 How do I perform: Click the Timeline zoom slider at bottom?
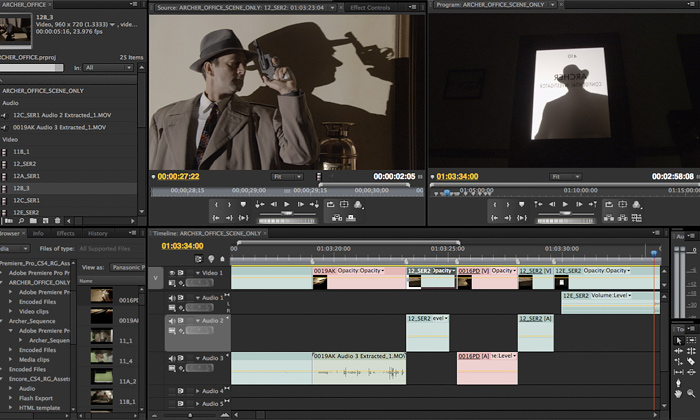click(190, 415)
